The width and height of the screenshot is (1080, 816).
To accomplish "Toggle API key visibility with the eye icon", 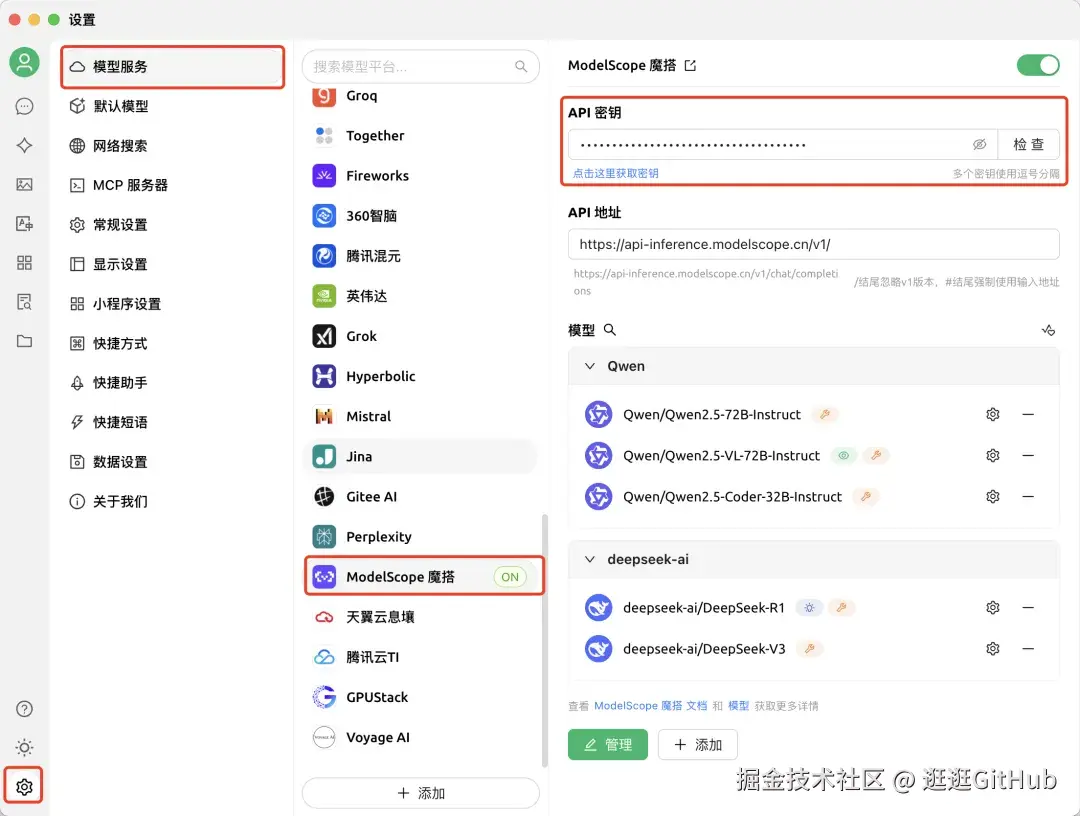I will (x=980, y=144).
